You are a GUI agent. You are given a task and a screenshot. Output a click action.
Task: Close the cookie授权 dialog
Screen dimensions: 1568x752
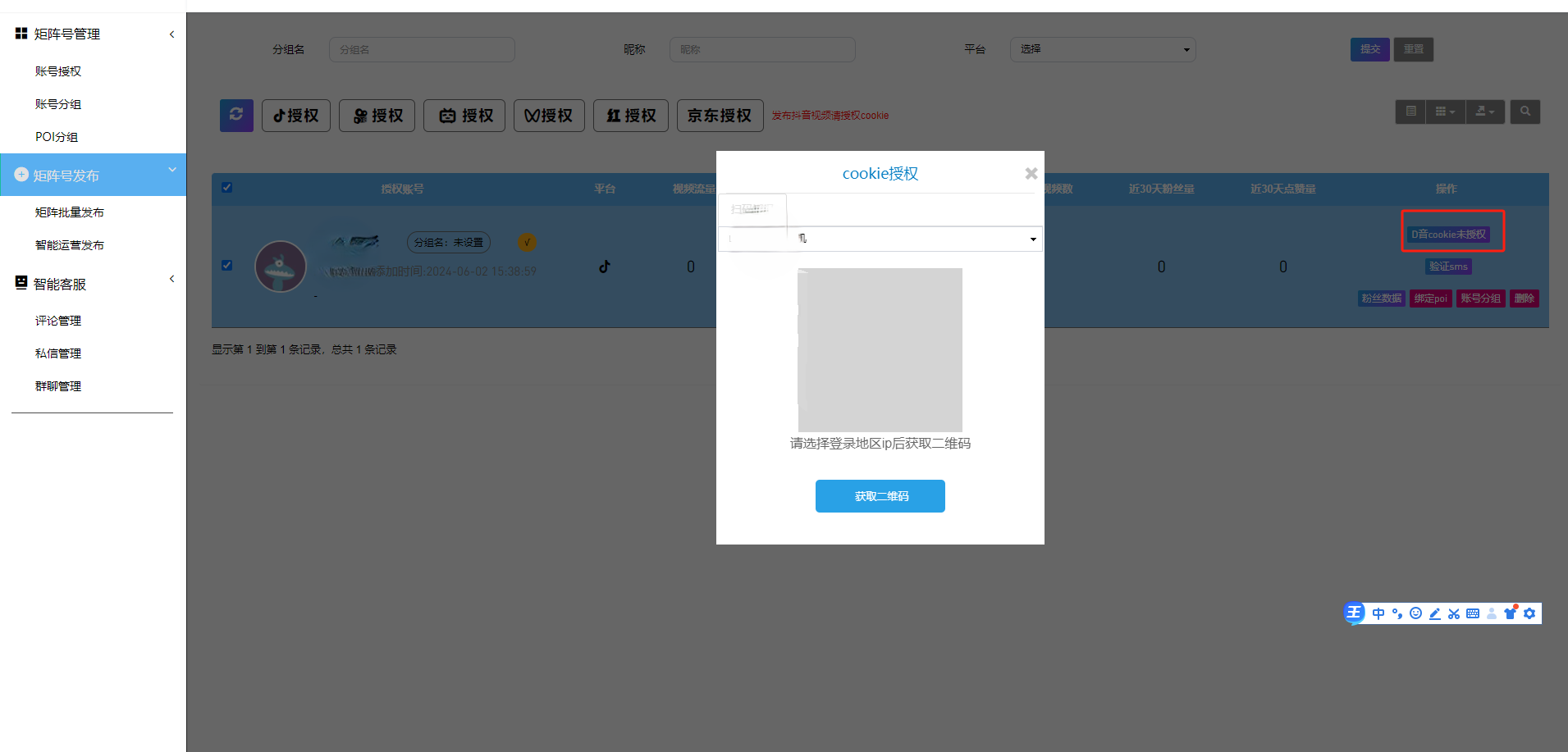pos(1031,173)
